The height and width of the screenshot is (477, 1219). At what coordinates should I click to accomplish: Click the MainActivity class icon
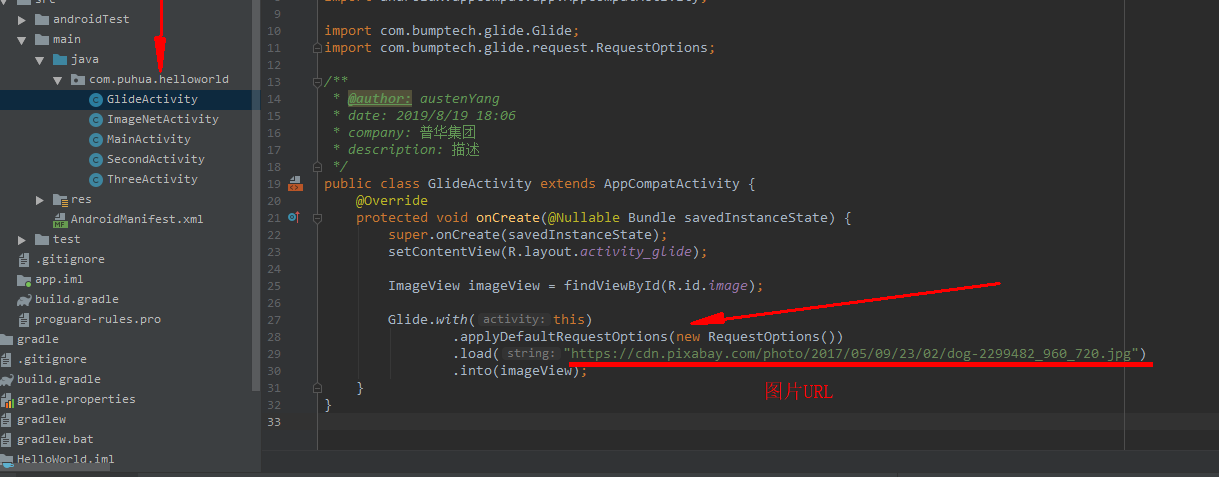96,139
